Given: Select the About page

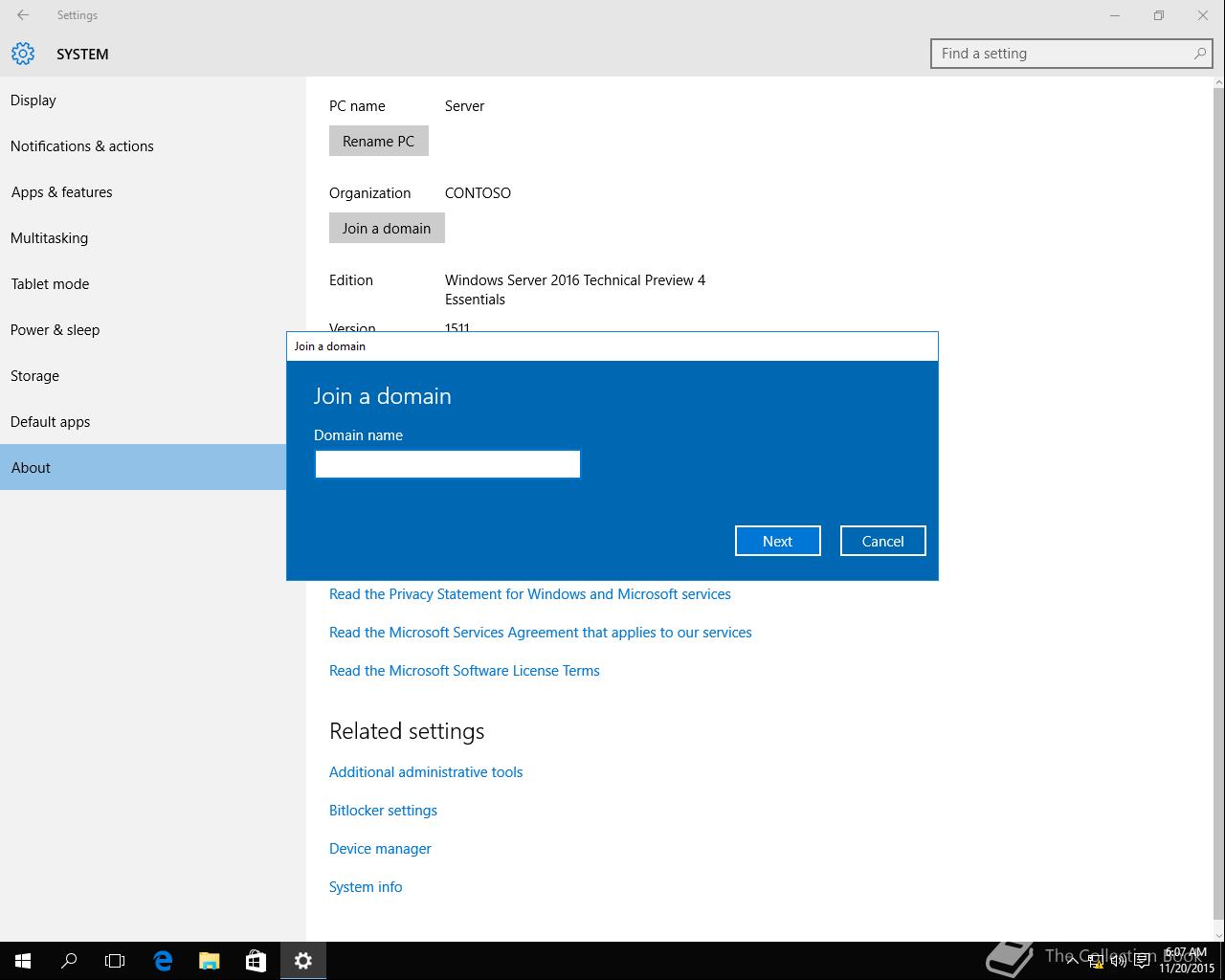Looking at the screenshot, I should coord(144,467).
